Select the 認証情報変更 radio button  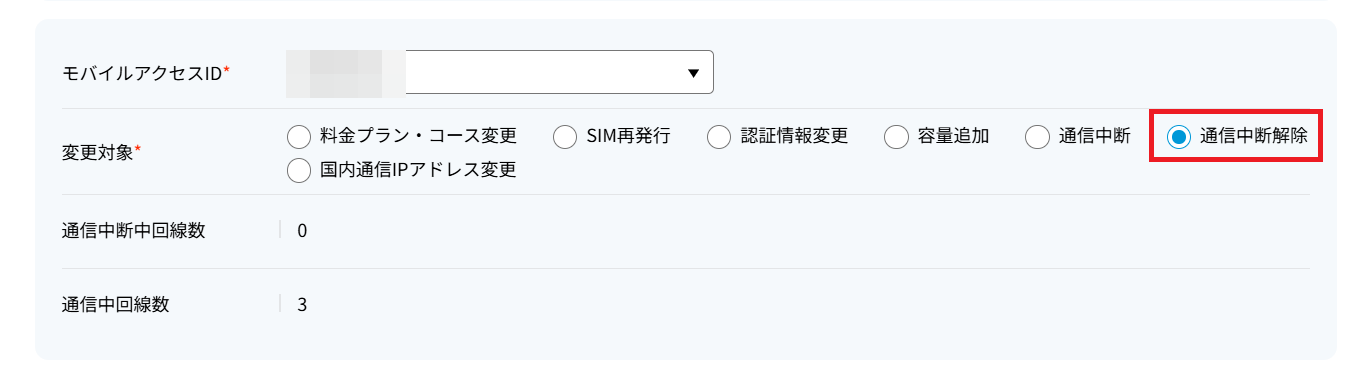coord(719,137)
